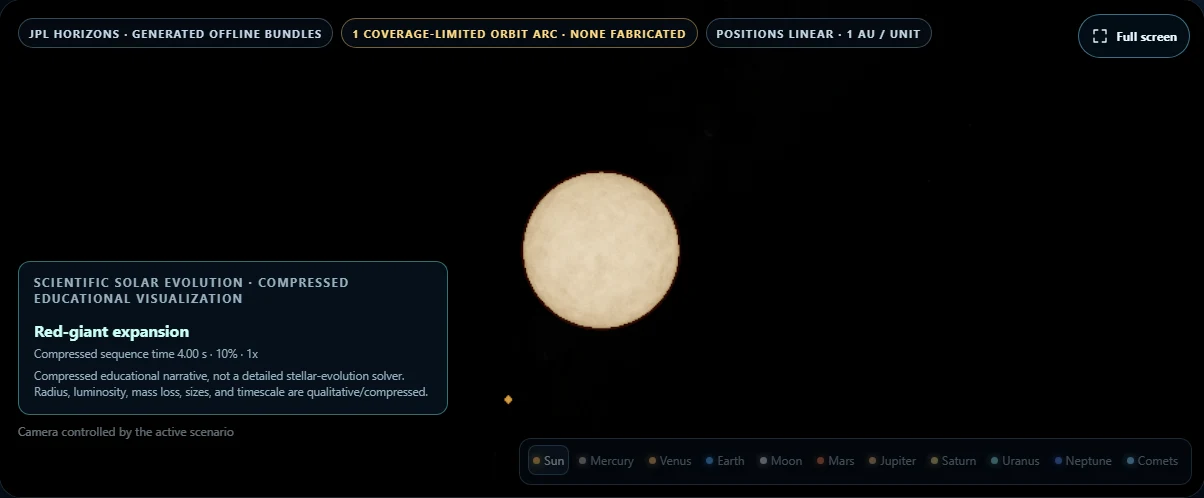The image size is (1204, 498).
Task: Select Moon in the body selector
Action: click(781, 461)
